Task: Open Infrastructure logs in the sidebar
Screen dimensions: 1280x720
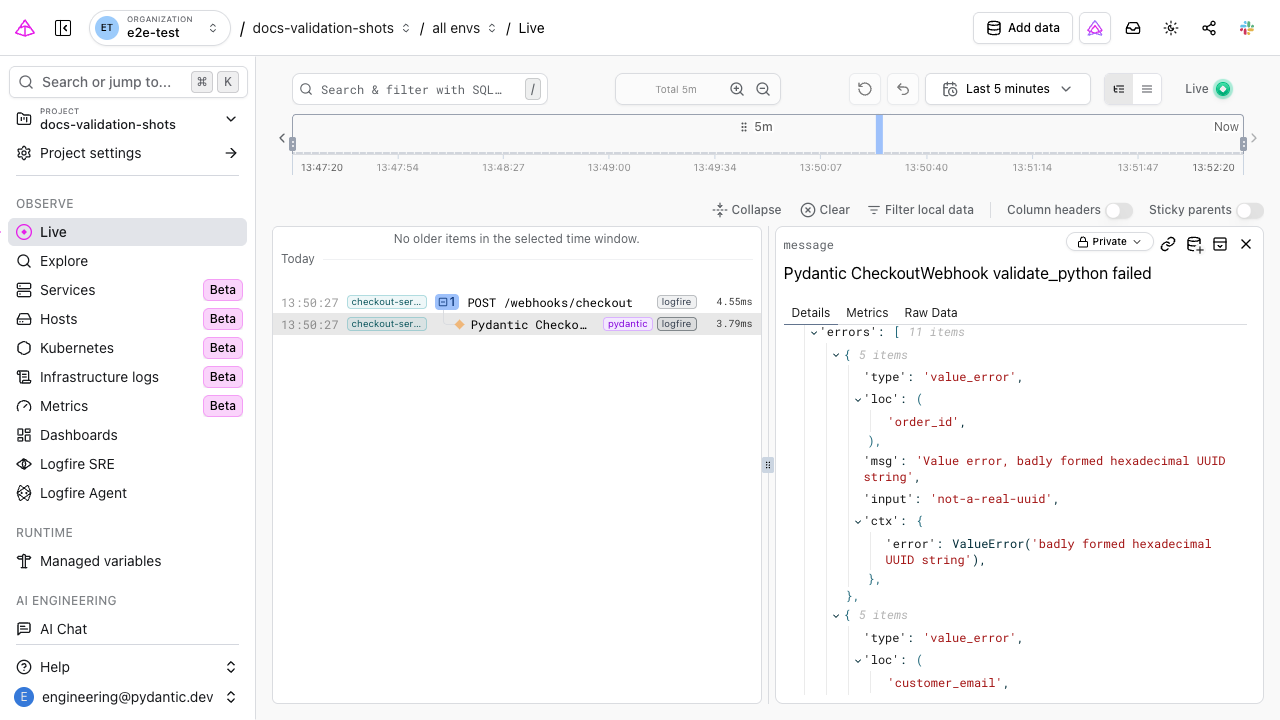Action: 128,377
